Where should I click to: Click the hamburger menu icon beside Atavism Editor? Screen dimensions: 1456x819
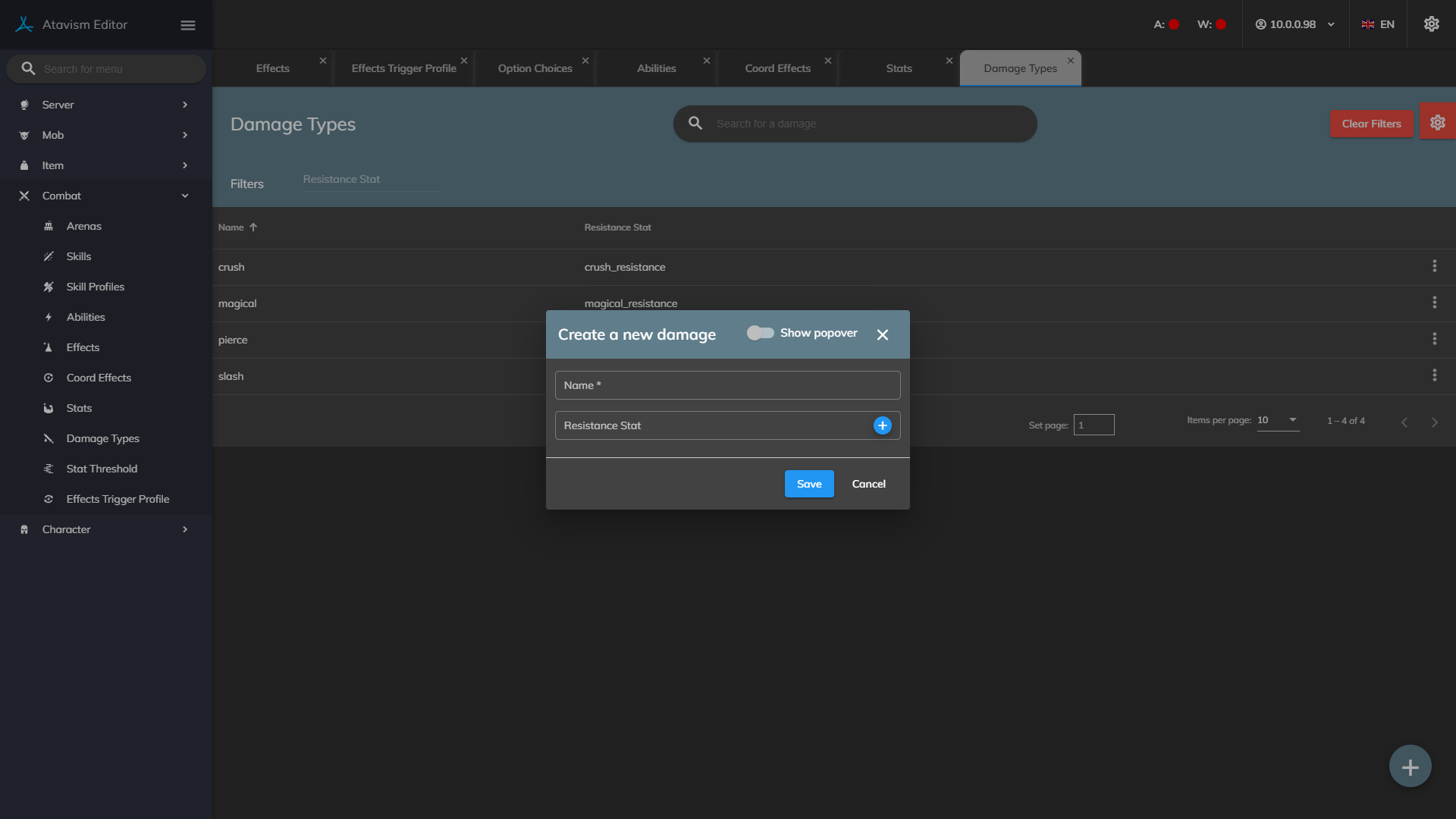(x=188, y=25)
